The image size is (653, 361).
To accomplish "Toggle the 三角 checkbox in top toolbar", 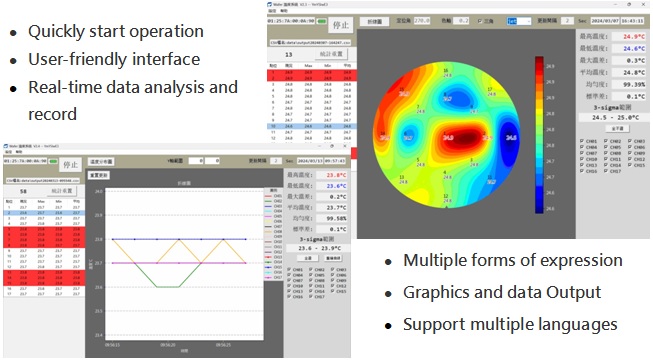I will [479, 21].
